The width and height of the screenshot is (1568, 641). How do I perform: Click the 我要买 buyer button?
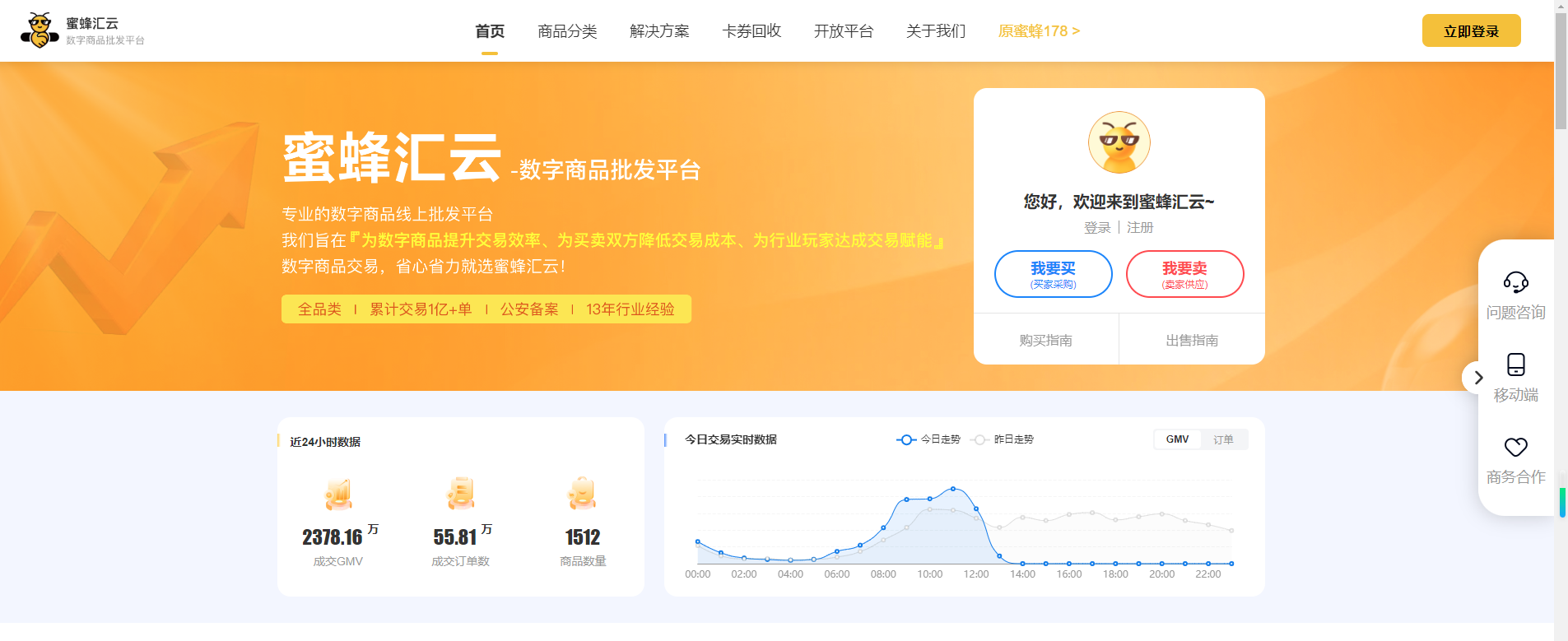point(1053,274)
